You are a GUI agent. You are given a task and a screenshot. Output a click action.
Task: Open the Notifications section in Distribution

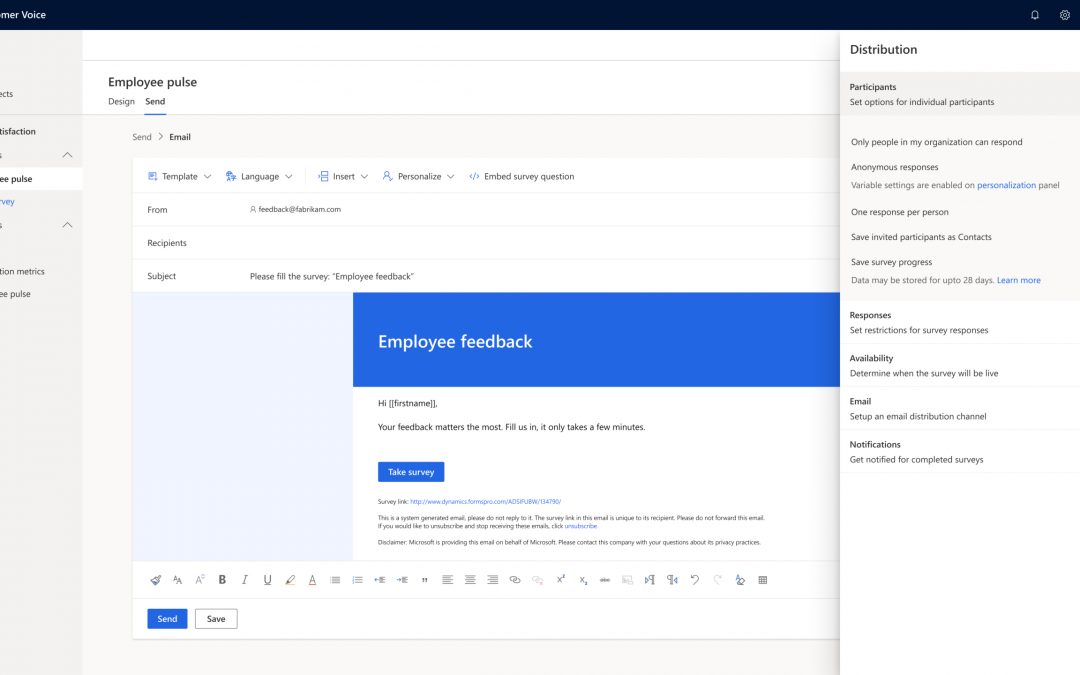pyautogui.click(x=960, y=452)
